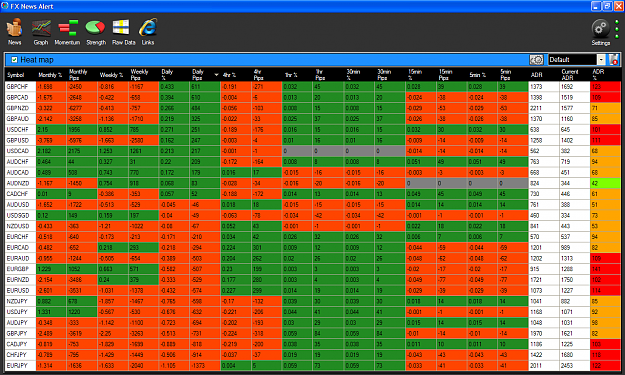The height and width of the screenshot is (375, 625).
Task: Minimize the FX News Alert window
Action: (596, 6)
